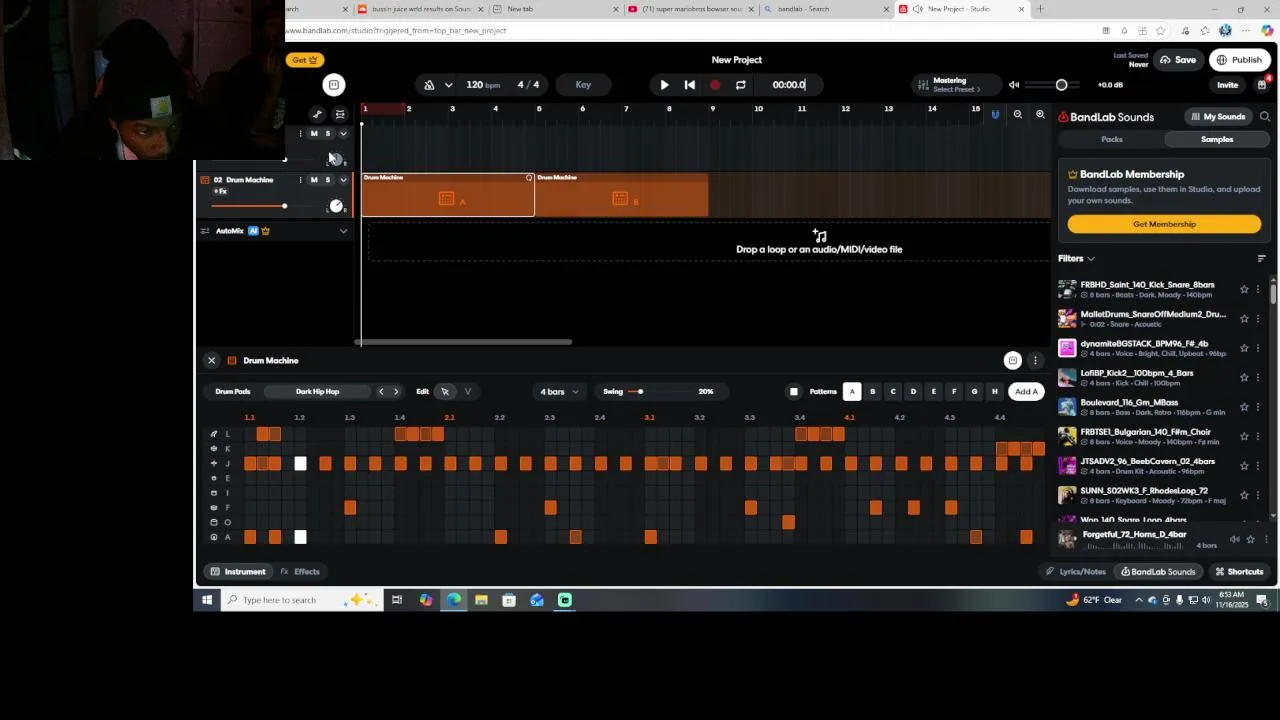Toggle the metronome icon

pyautogui.click(x=429, y=85)
